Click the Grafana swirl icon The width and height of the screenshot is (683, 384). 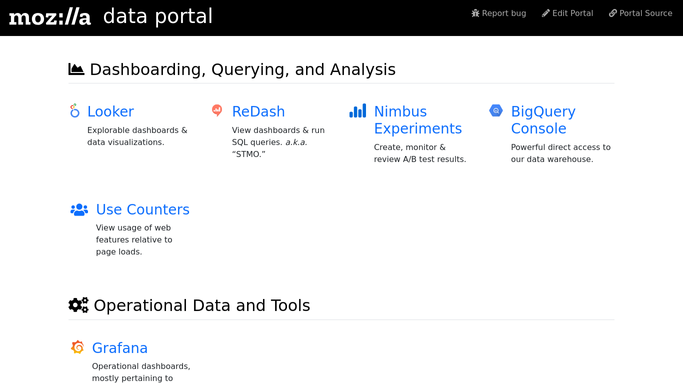point(78,347)
